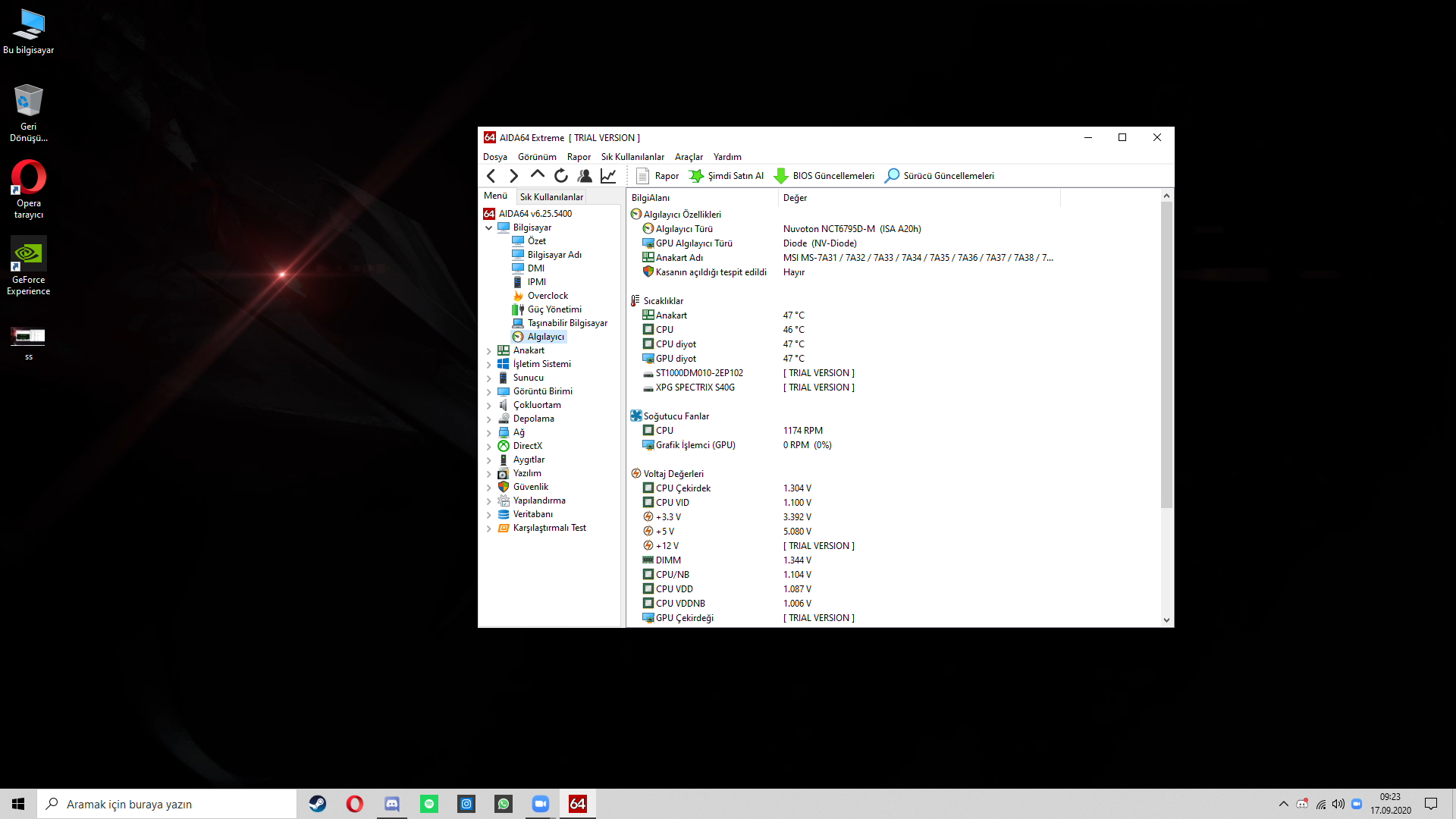Expand the Anakart tree node
Viewport: 1456px width, 819px height.
(489, 351)
